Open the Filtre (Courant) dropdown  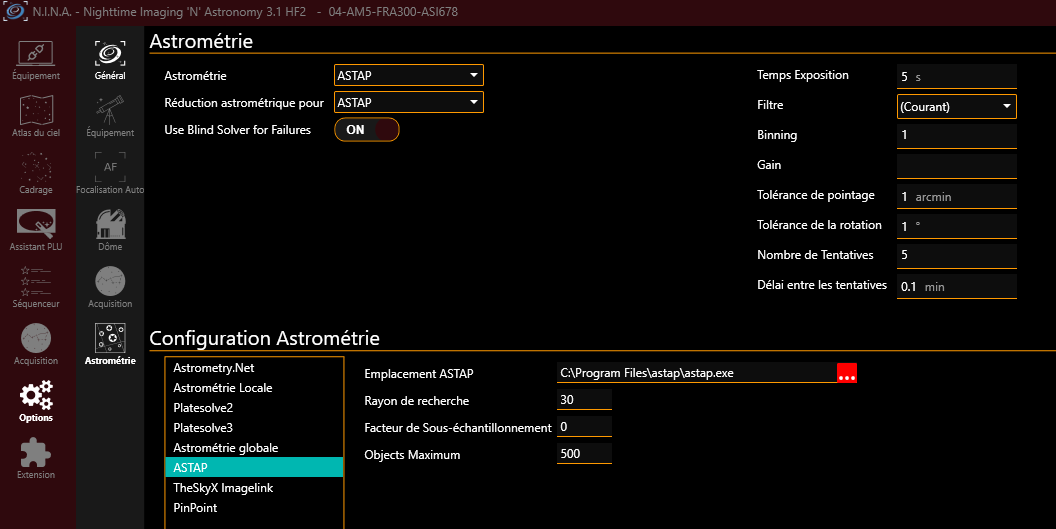pos(956,106)
